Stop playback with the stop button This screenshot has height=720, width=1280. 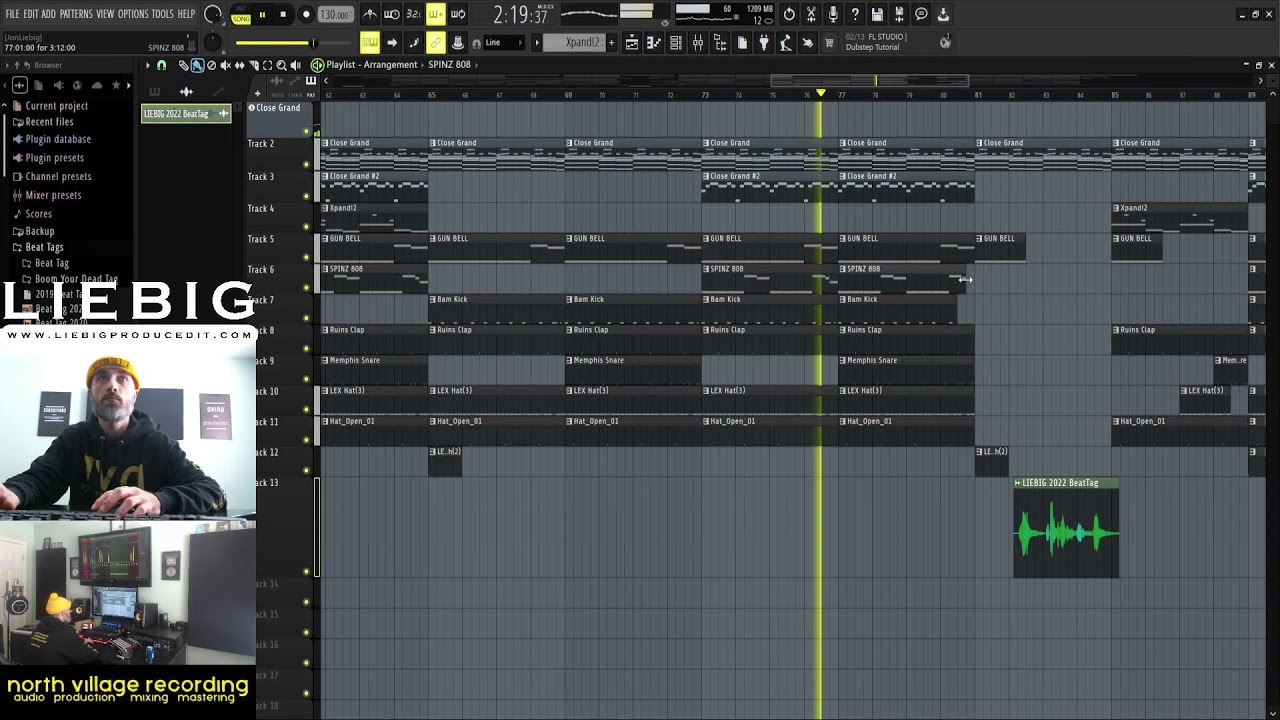point(283,14)
